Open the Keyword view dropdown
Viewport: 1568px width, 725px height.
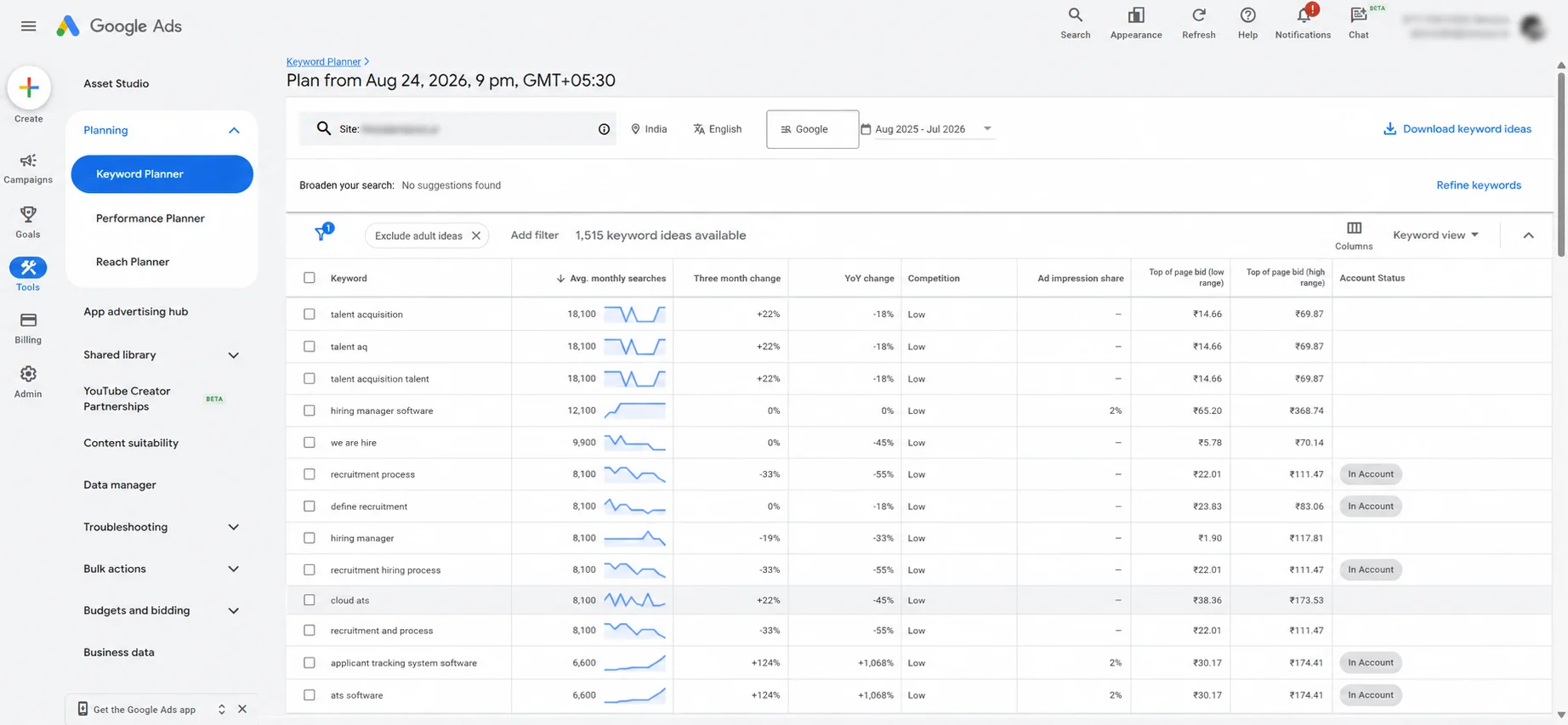click(1435, 235)
